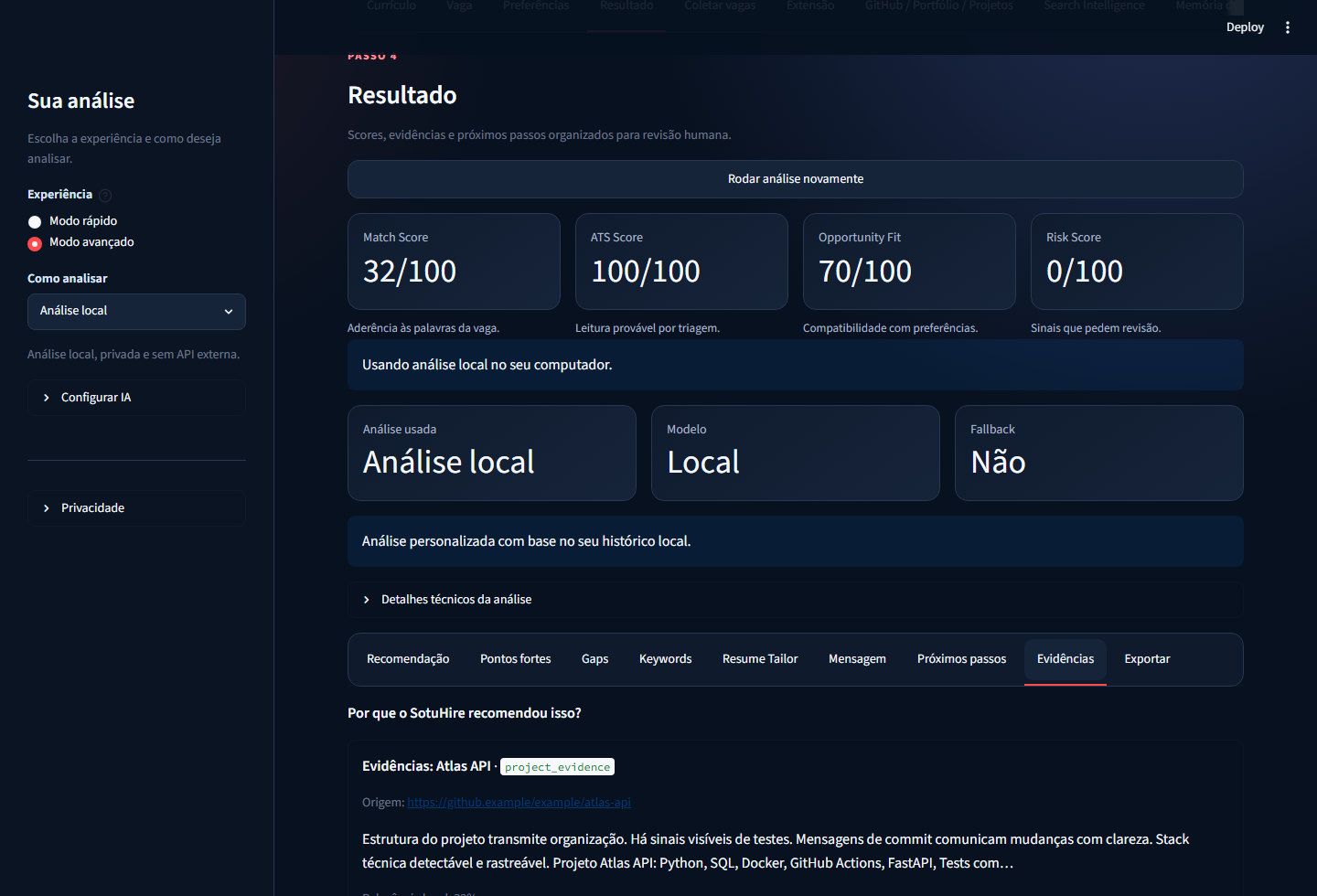Select the Evidências tab
The height and width of the screenshot is (896, 1317).
1065,659
